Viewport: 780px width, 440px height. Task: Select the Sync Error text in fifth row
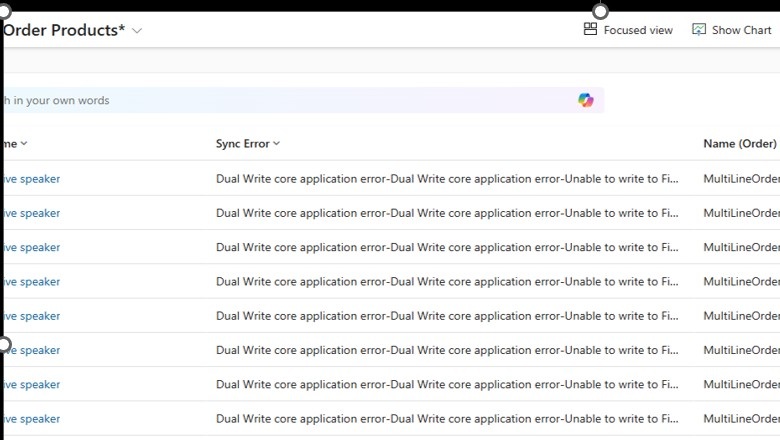[x=447, y=316]
